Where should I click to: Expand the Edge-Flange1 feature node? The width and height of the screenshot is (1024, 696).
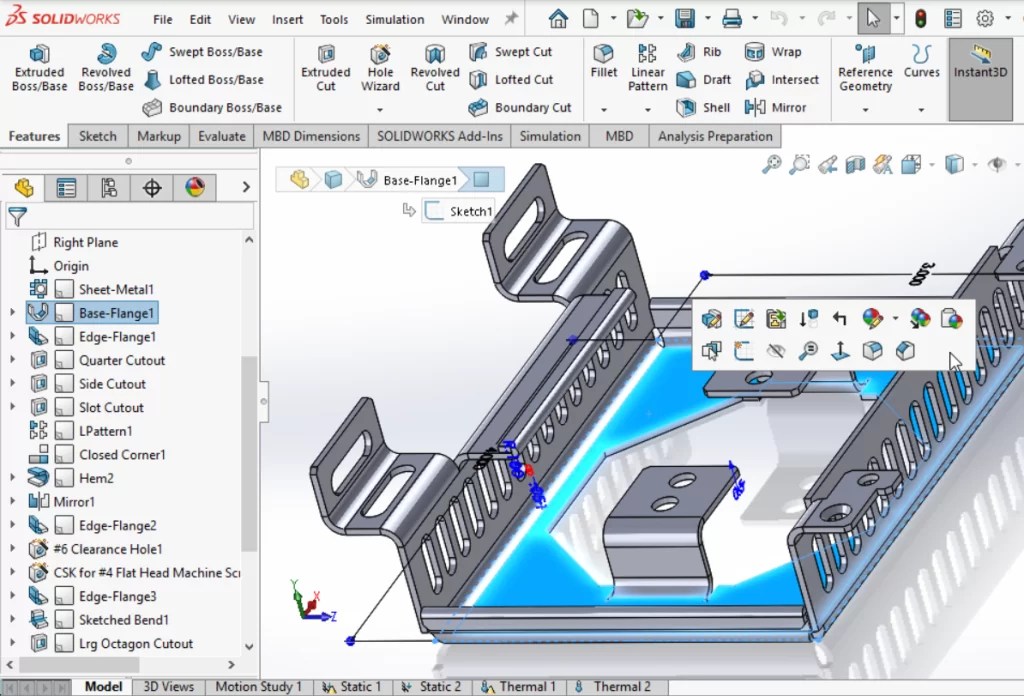[x=12, y=336]
